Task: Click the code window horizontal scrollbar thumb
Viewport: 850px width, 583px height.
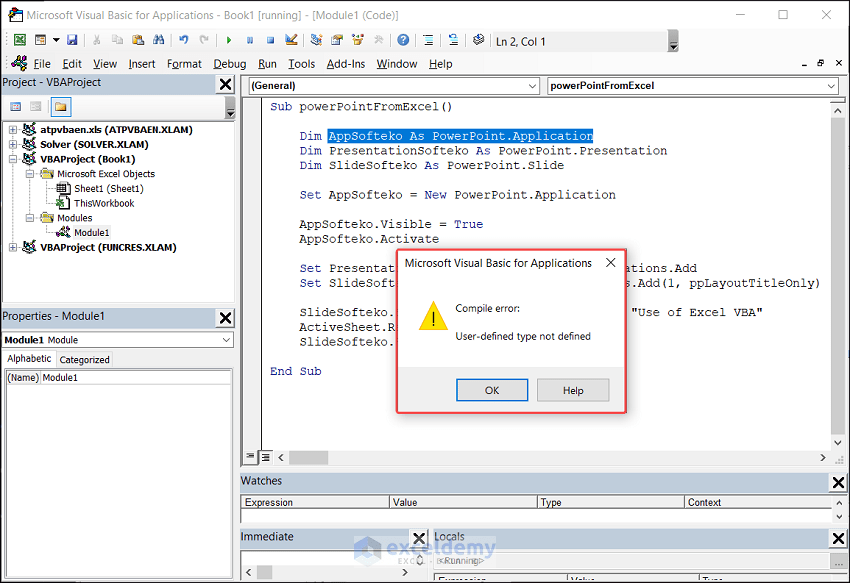Action: tap(308, 458)
